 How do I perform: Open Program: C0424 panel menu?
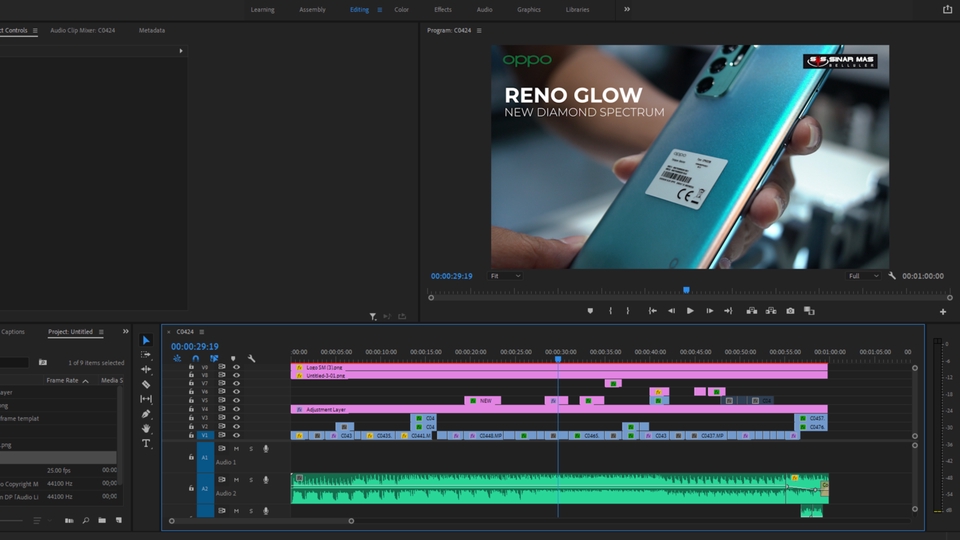[x=479, y=31]
